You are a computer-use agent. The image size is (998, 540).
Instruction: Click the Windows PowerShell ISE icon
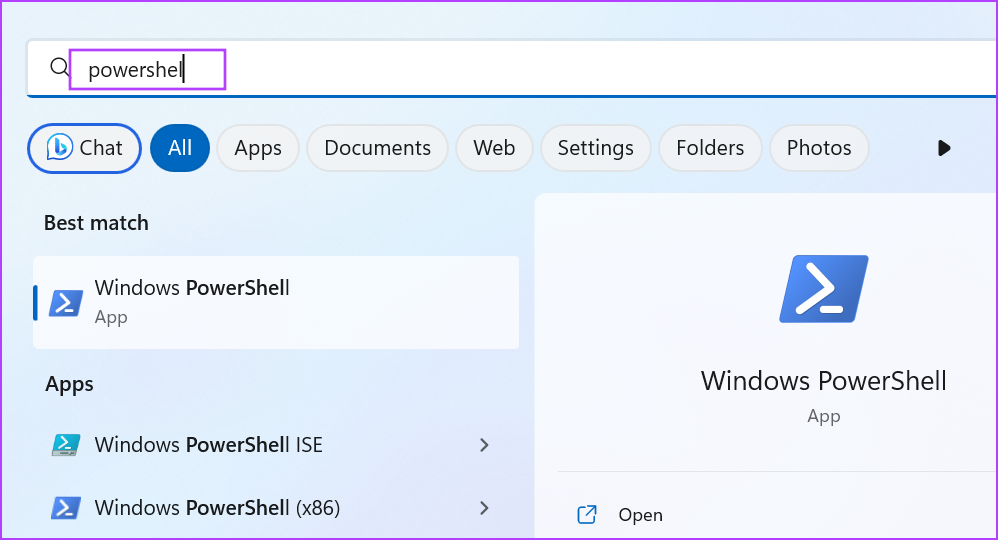(x=66, y=444)
